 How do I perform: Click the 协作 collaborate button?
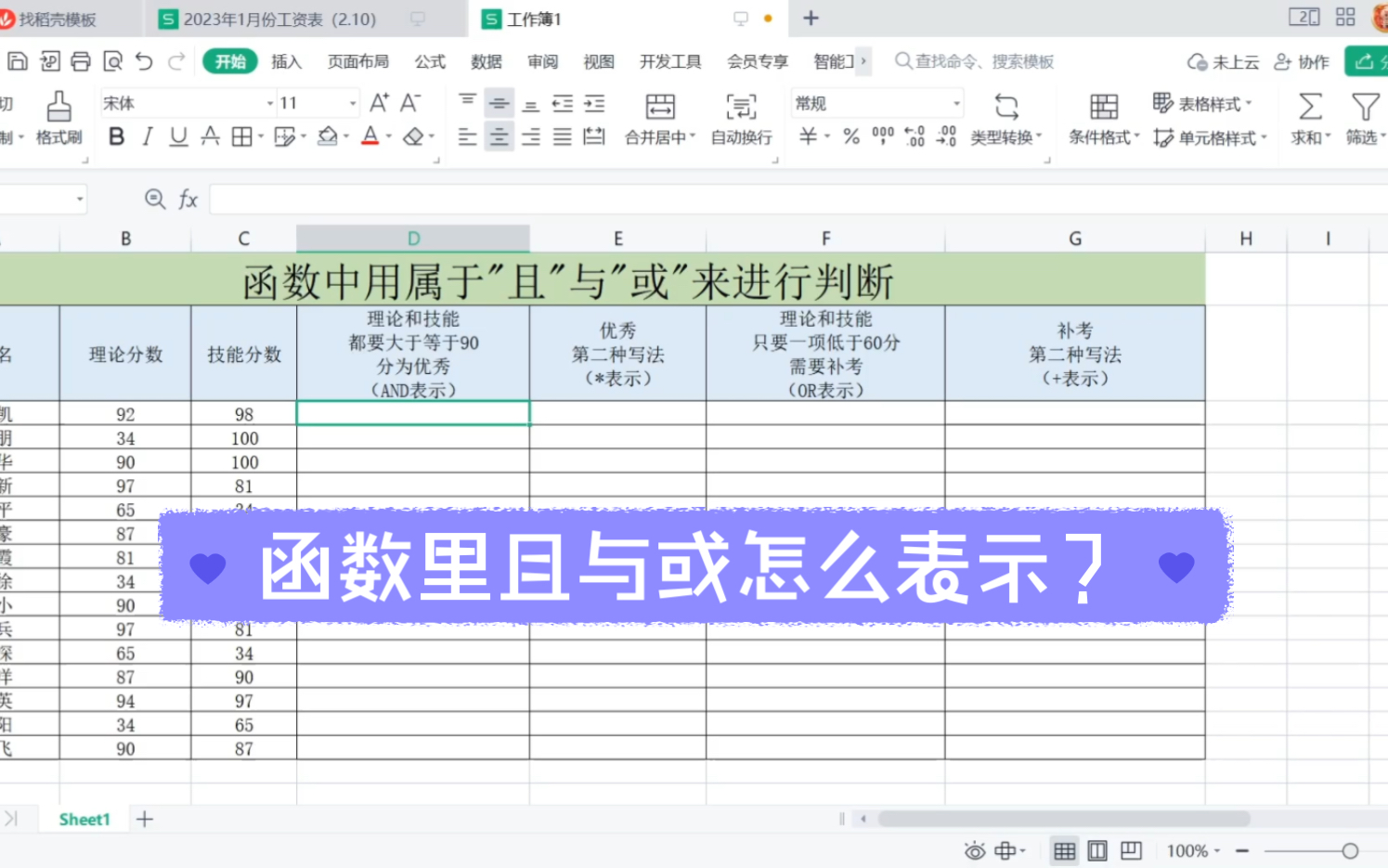click(1302, 61)
